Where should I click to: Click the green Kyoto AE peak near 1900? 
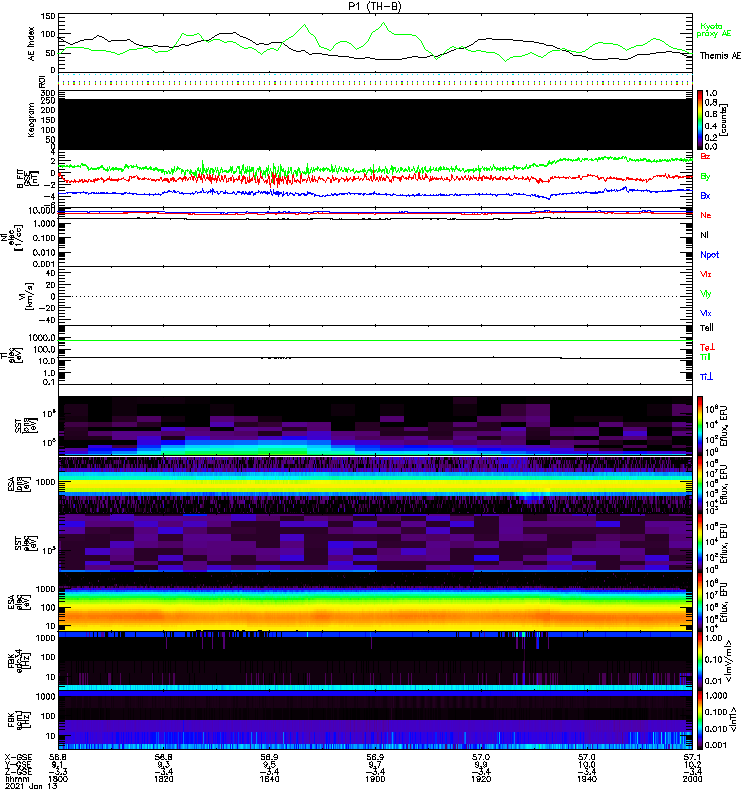pyautogui.click(x=384, y=23)
